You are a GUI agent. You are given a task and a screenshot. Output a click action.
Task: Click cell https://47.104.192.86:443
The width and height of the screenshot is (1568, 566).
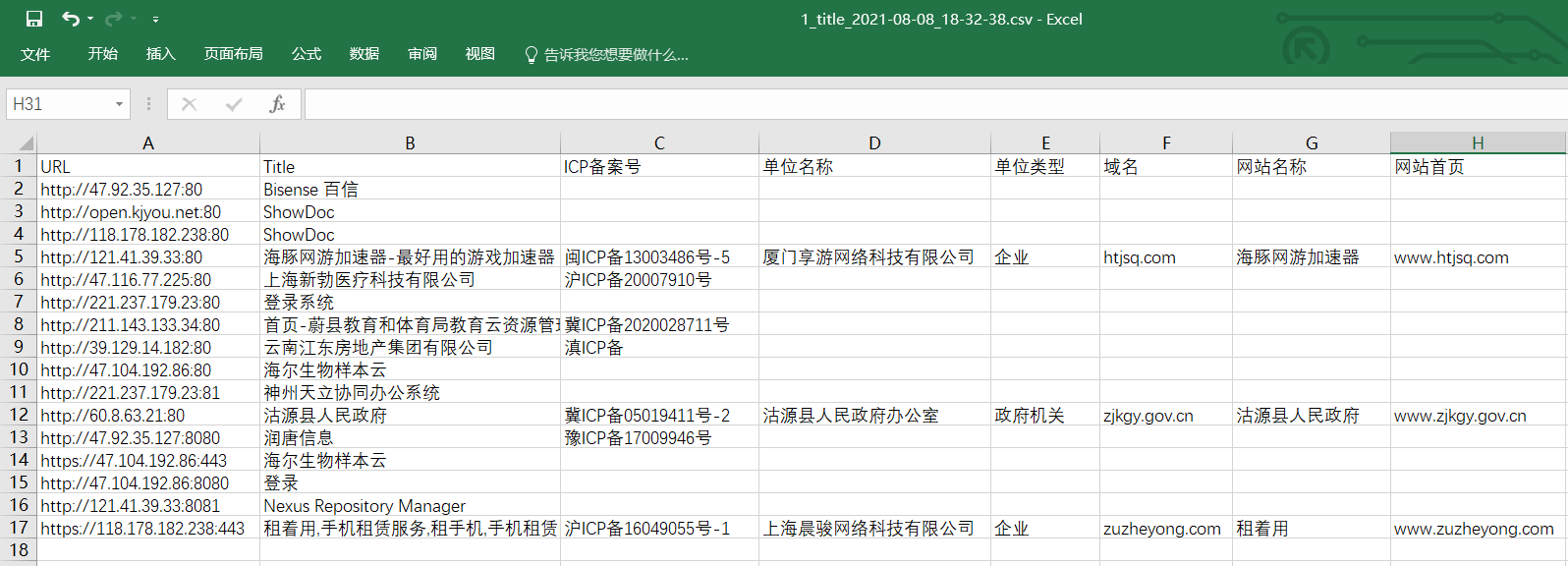click(x=148, y=460)
